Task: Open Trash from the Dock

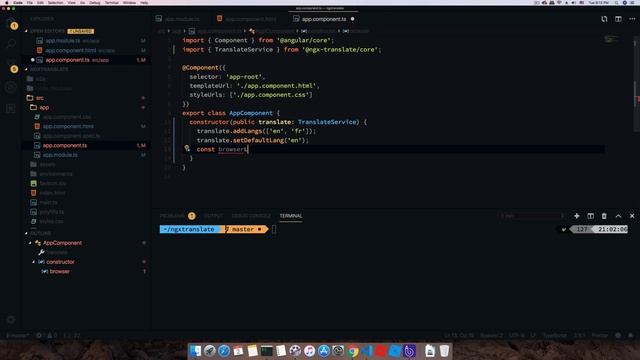Action: coord(444,351)
